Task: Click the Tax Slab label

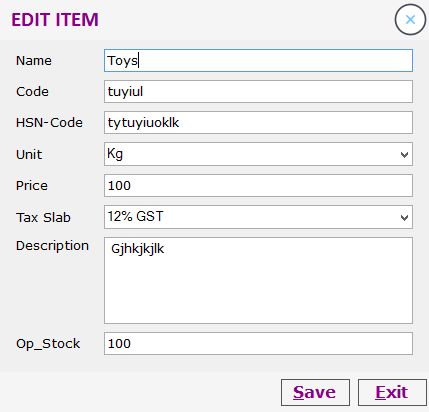Action: point(43,217)
